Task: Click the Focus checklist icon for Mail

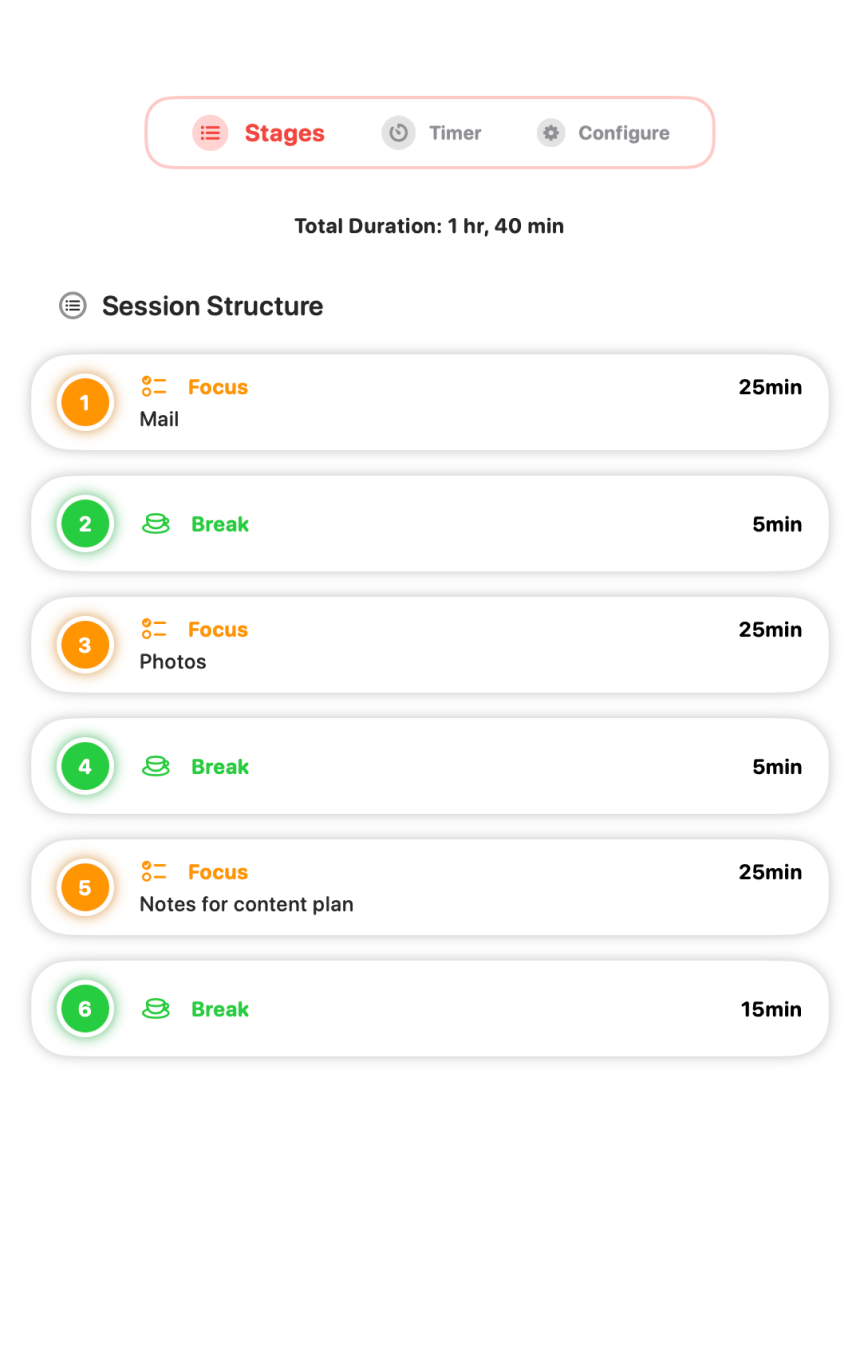Action: point(154,387)
